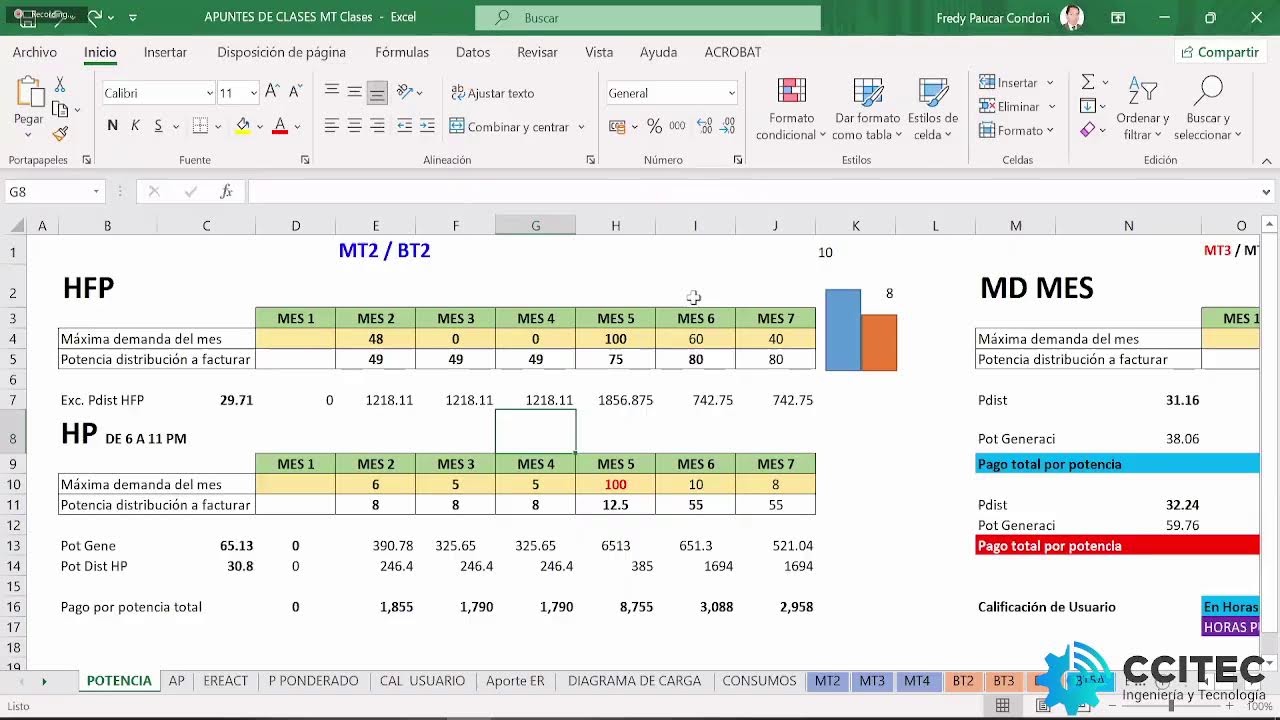
Task: Open the DIAGRAMA DE CARGA sheet tab
Action: tap(634, 681)
